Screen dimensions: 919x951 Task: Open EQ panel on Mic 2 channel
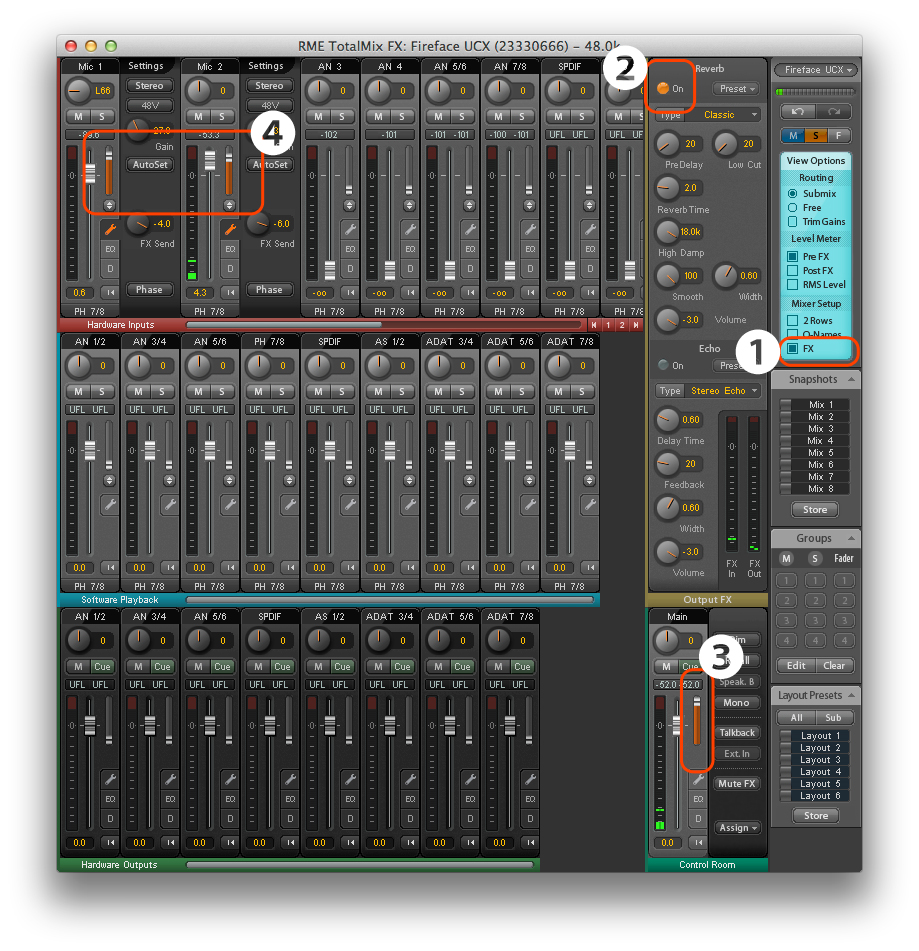click(230, 248)
